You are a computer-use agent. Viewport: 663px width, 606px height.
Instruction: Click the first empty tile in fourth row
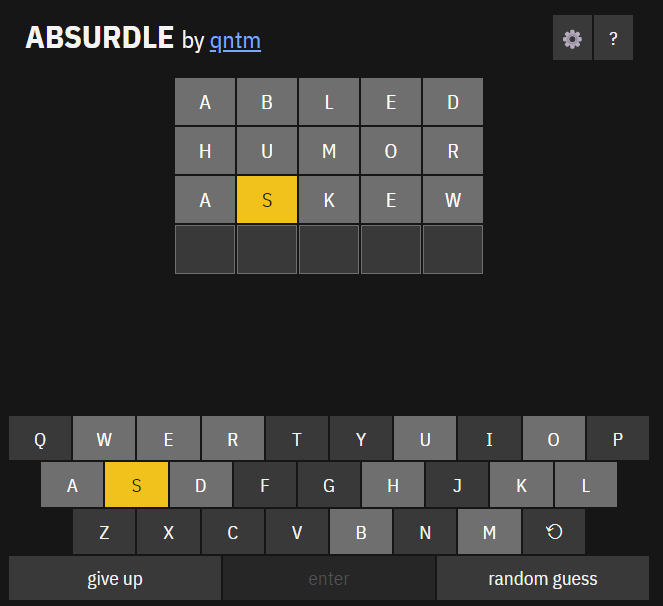tap(205, 249)
